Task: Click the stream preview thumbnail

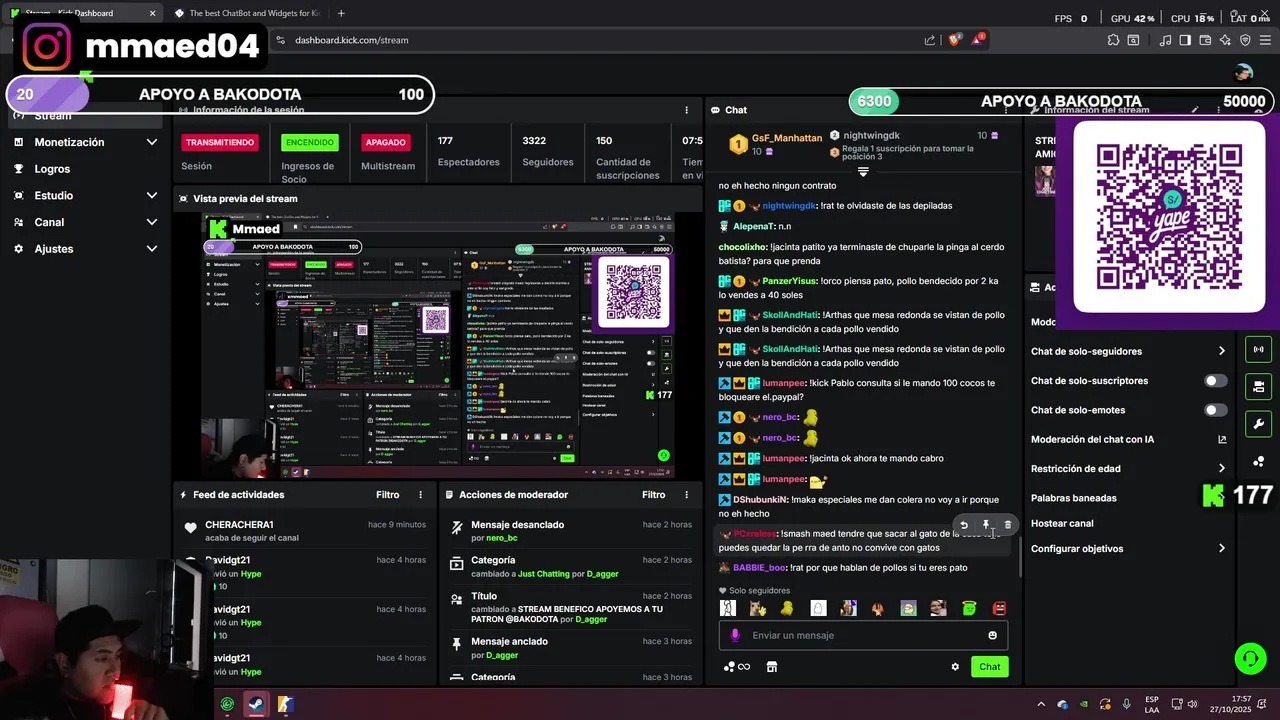Action: pos(438,347)
